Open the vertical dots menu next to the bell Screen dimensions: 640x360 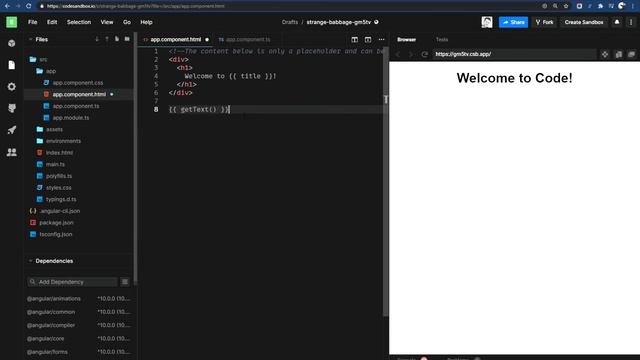click(631, 22)
